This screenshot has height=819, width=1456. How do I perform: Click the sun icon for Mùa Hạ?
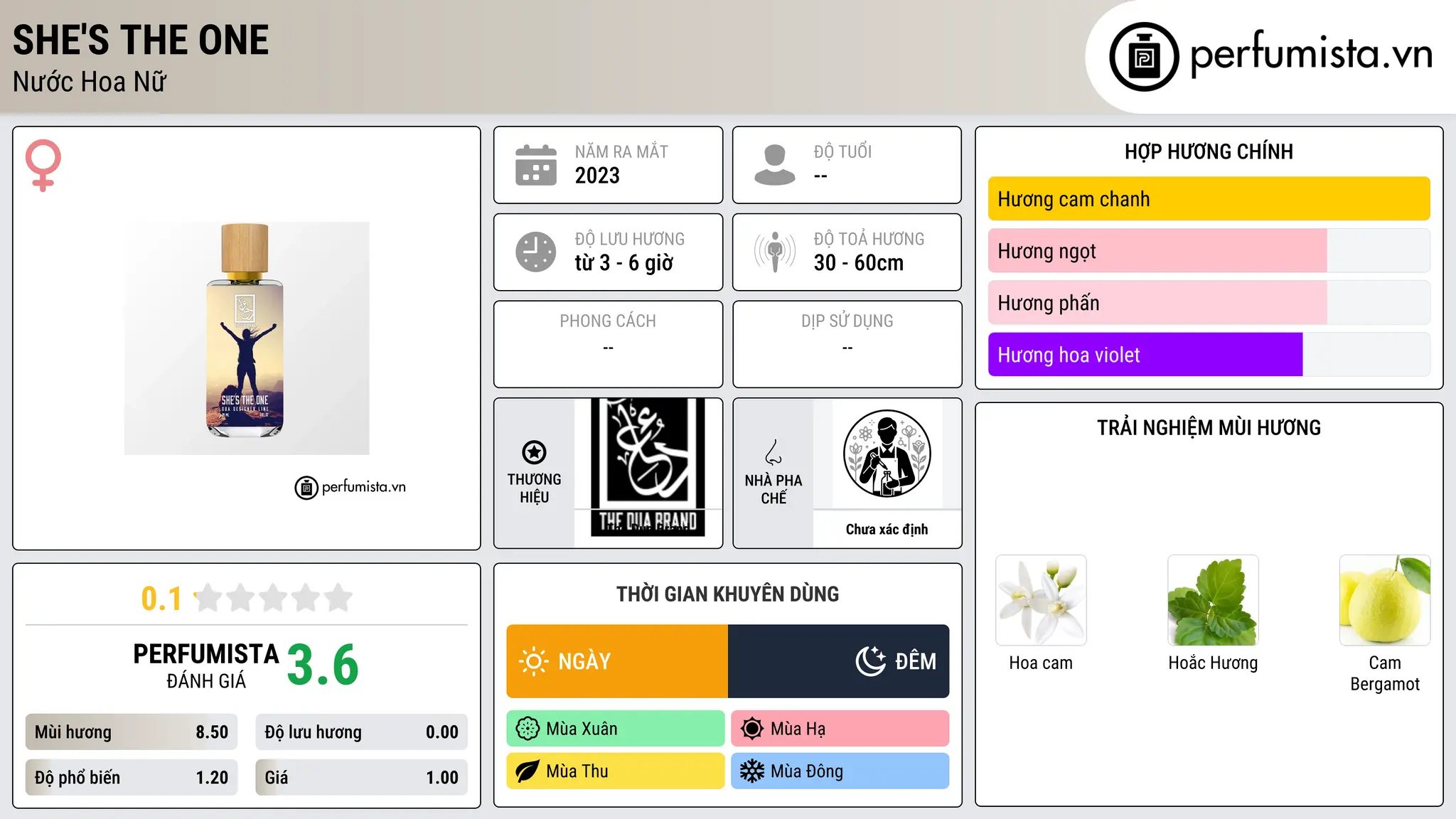[752, 729]
